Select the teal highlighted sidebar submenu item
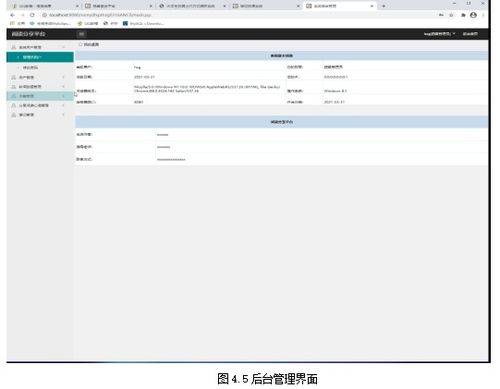 point(40,57)
